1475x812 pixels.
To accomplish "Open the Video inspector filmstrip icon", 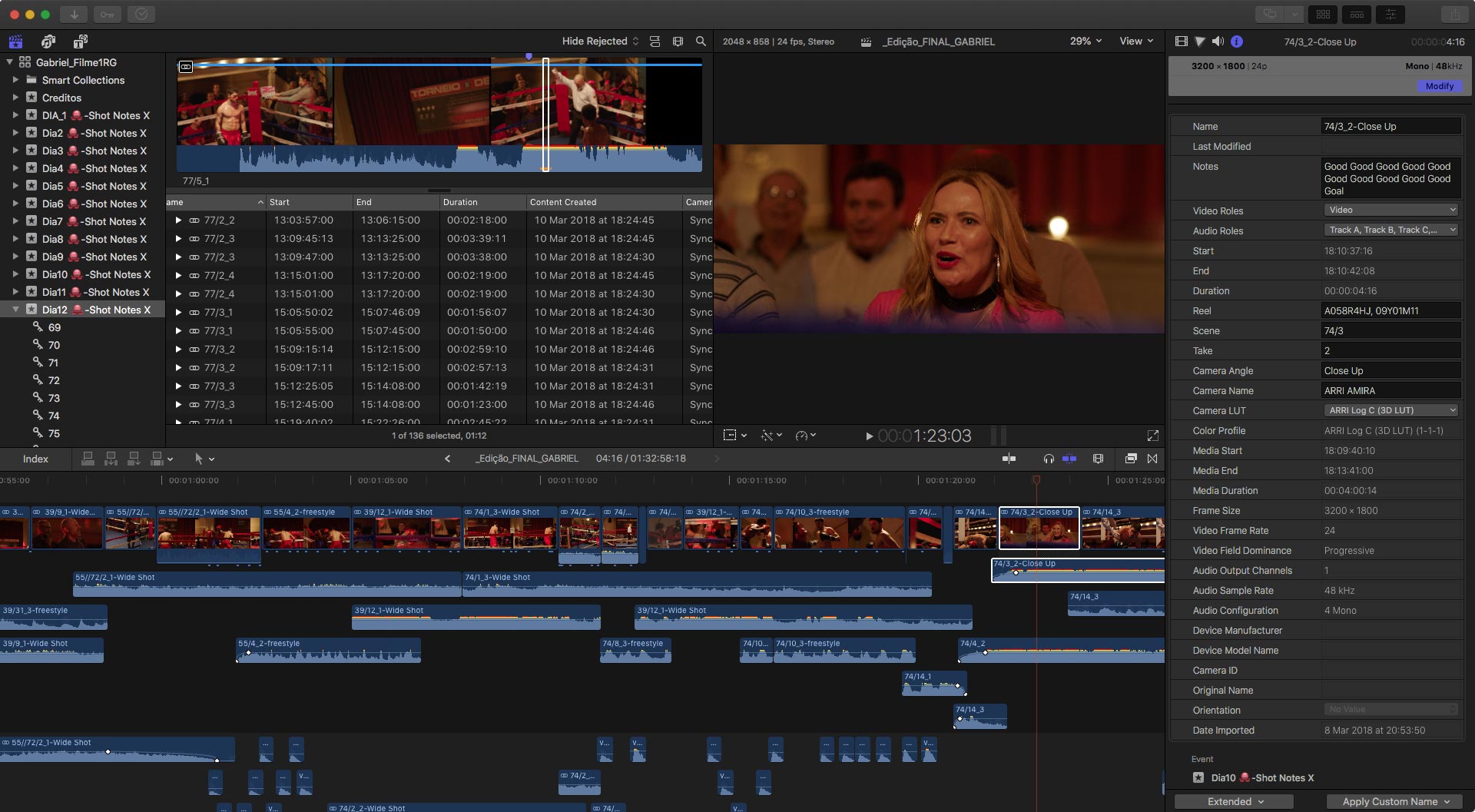I will [x=1182, y=41].
